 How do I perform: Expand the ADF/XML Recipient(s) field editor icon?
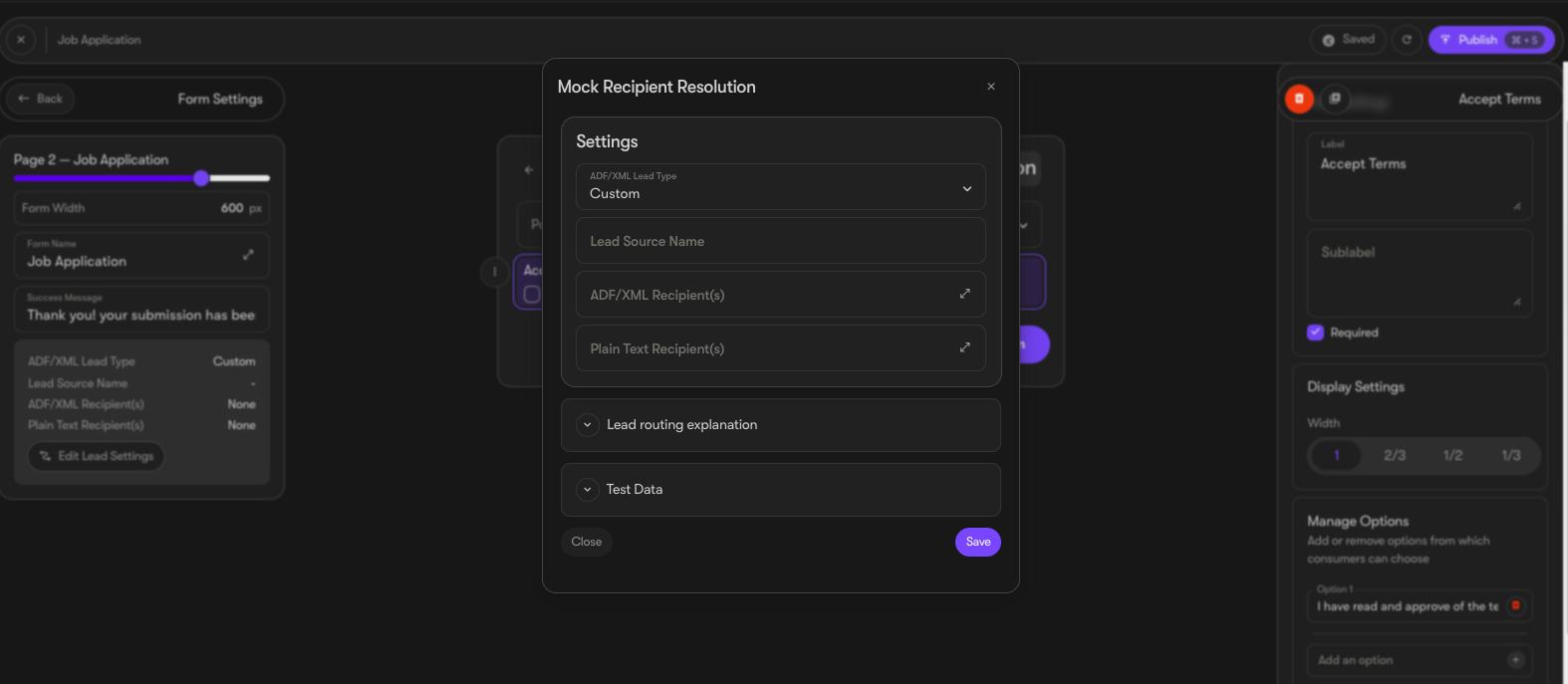(964, 294)
